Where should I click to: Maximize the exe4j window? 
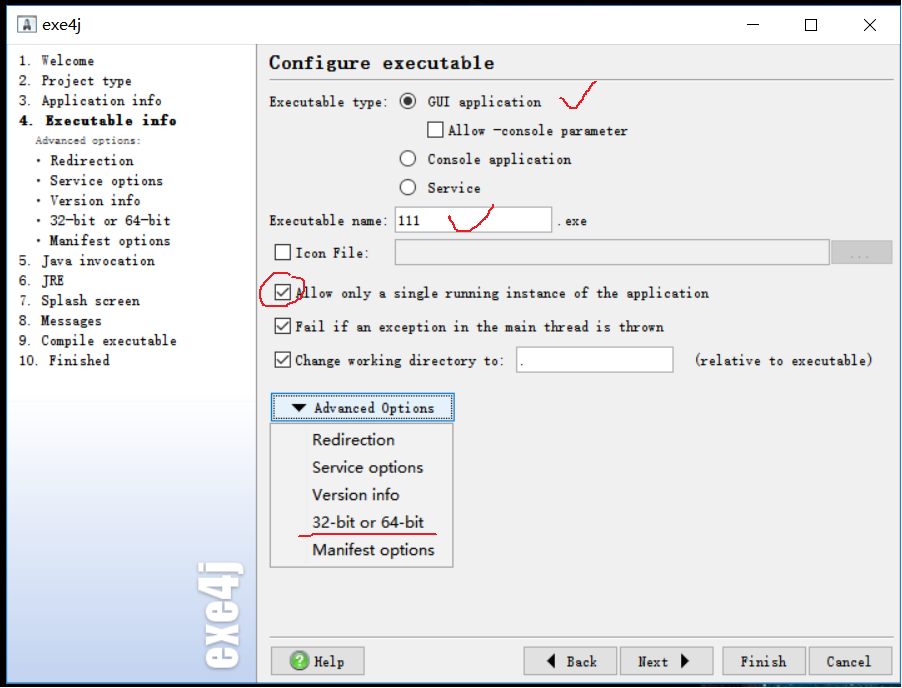[811, 25]
